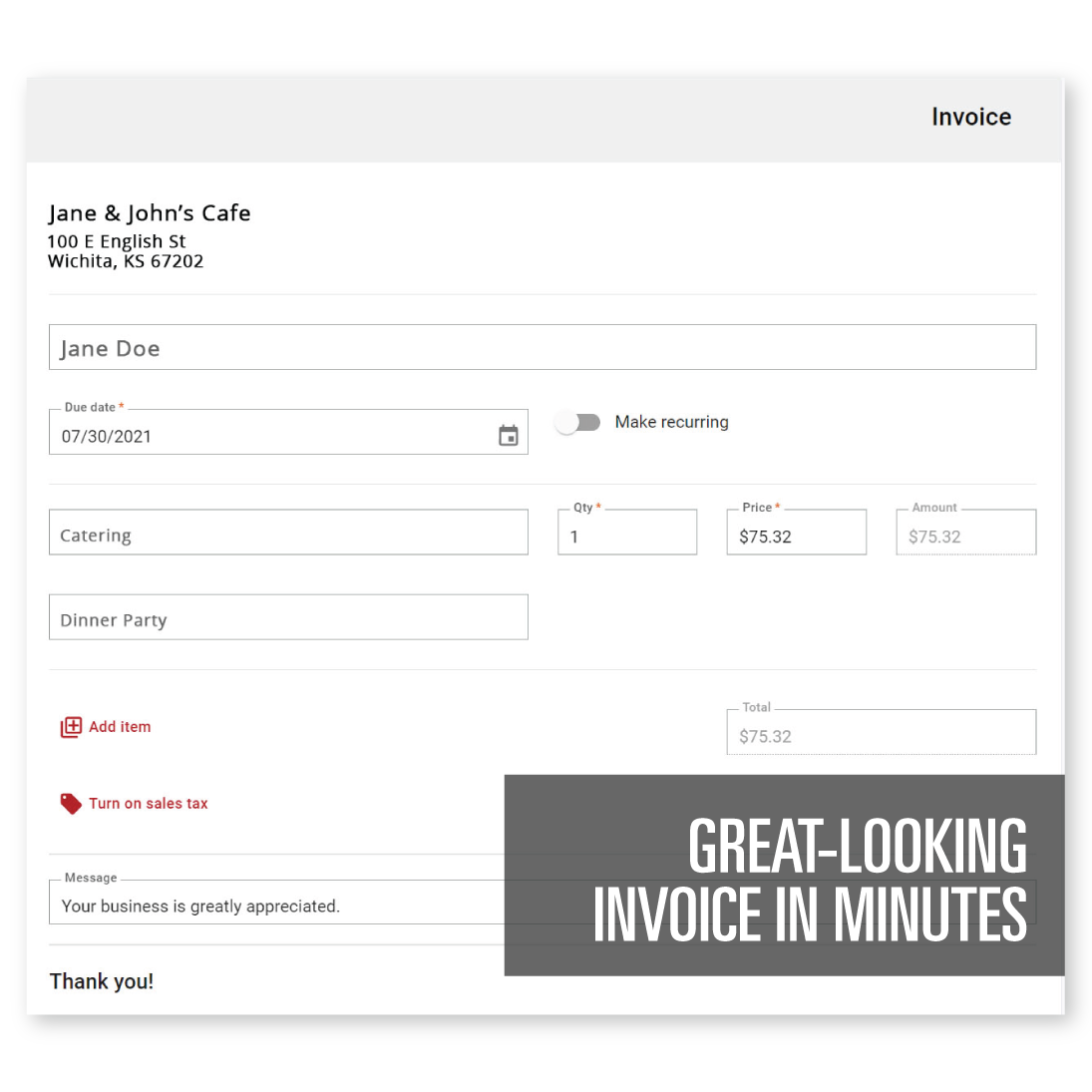The width and height of the screenshot is (1092, 1092).
Task: Click the Due date field 07/30/2021
Action: click(288, 433)
